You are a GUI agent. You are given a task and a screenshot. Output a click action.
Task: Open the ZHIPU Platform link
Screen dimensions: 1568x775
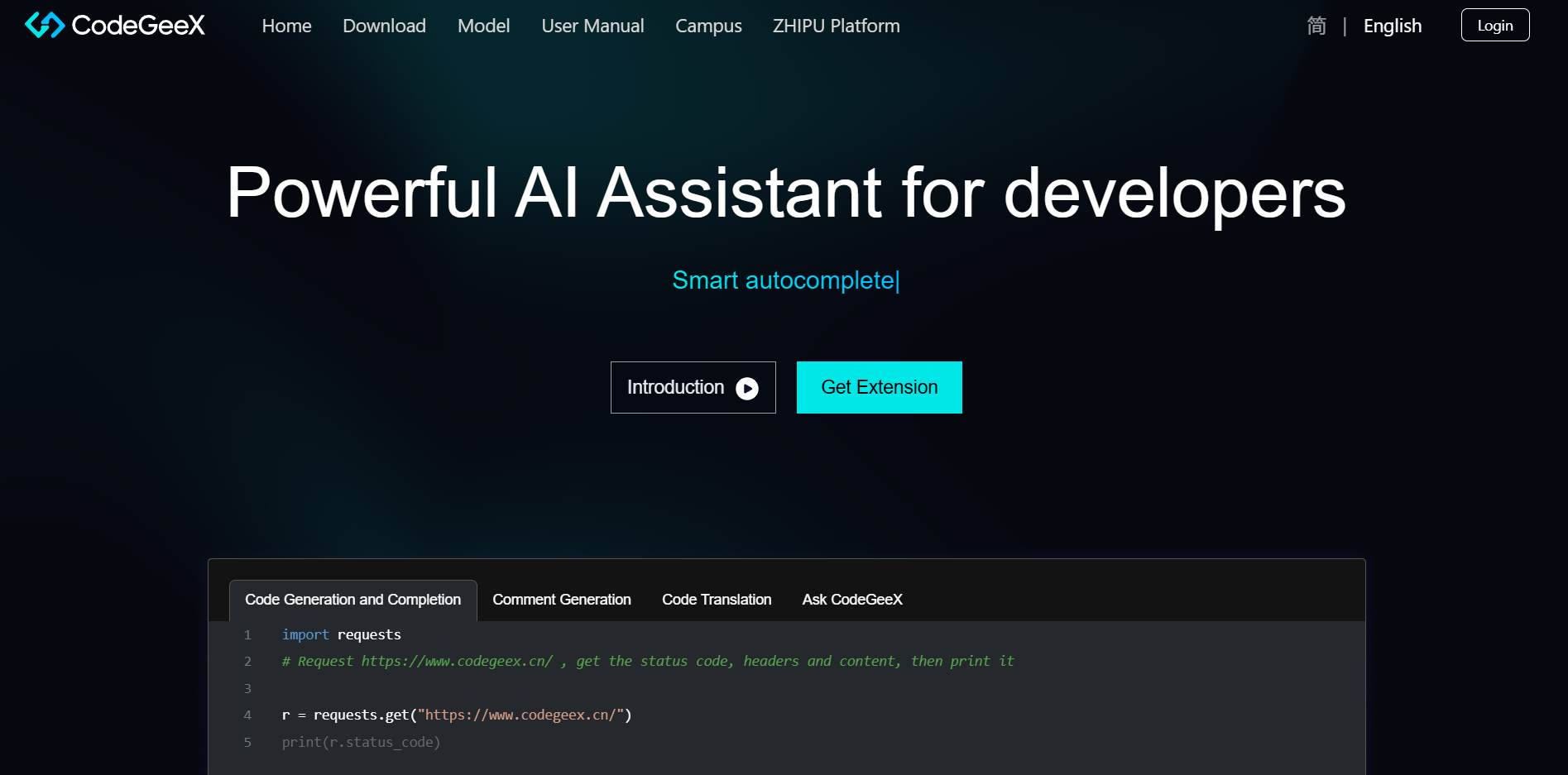836,26
